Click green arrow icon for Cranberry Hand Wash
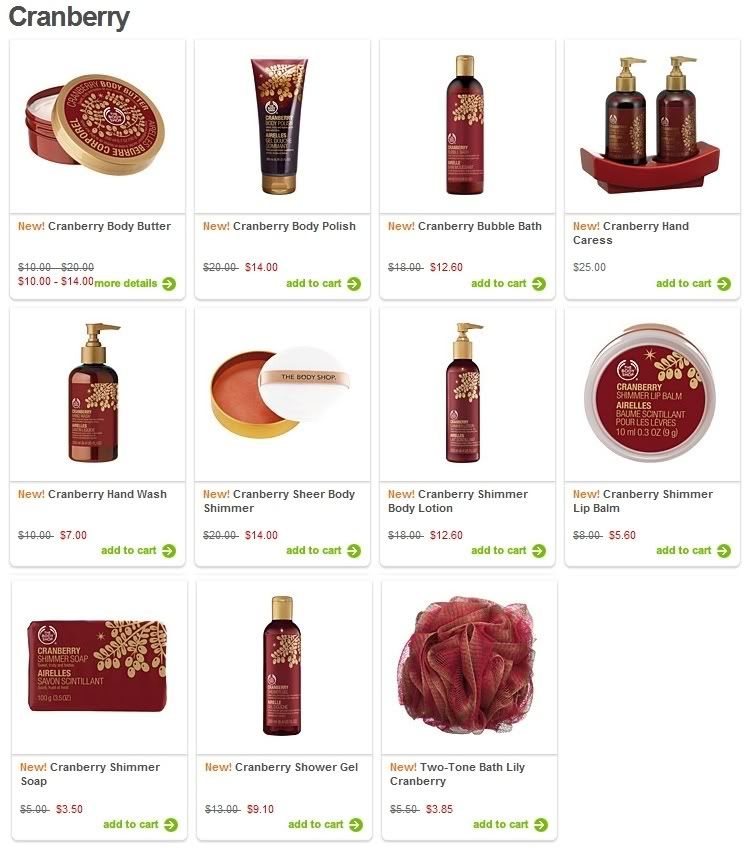The width and height of the screenshot is (753, 854). pyautogui.click(x=169, y=551)
